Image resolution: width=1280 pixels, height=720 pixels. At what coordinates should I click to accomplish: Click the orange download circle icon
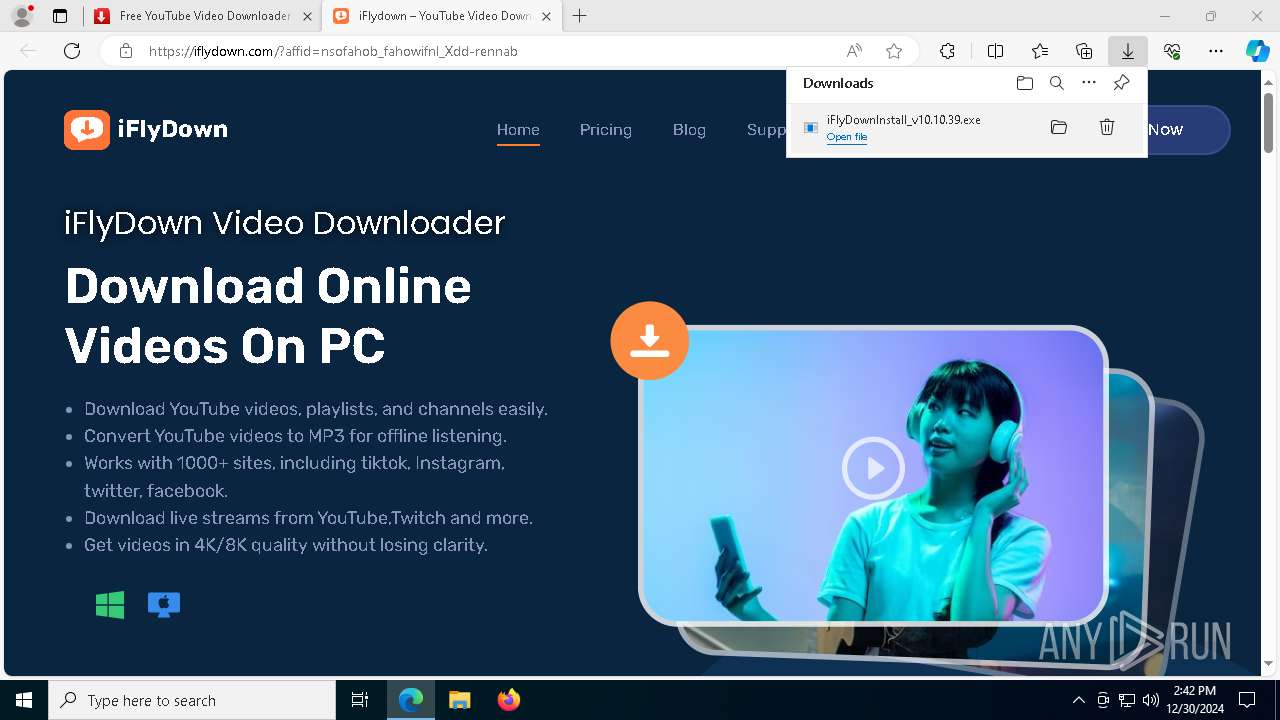point(650,340)
